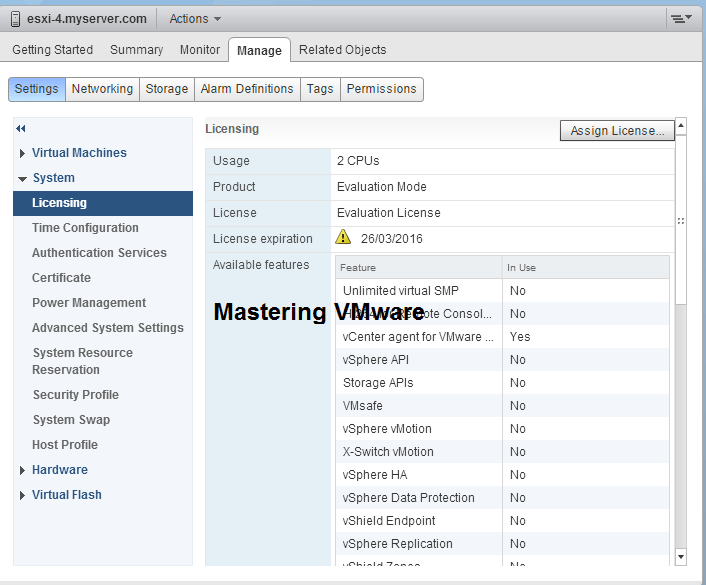This screenshot has height=585, width=706.
Task: Open Advanced System Settings
Action: pyautogui.click(x=108, y=328)
